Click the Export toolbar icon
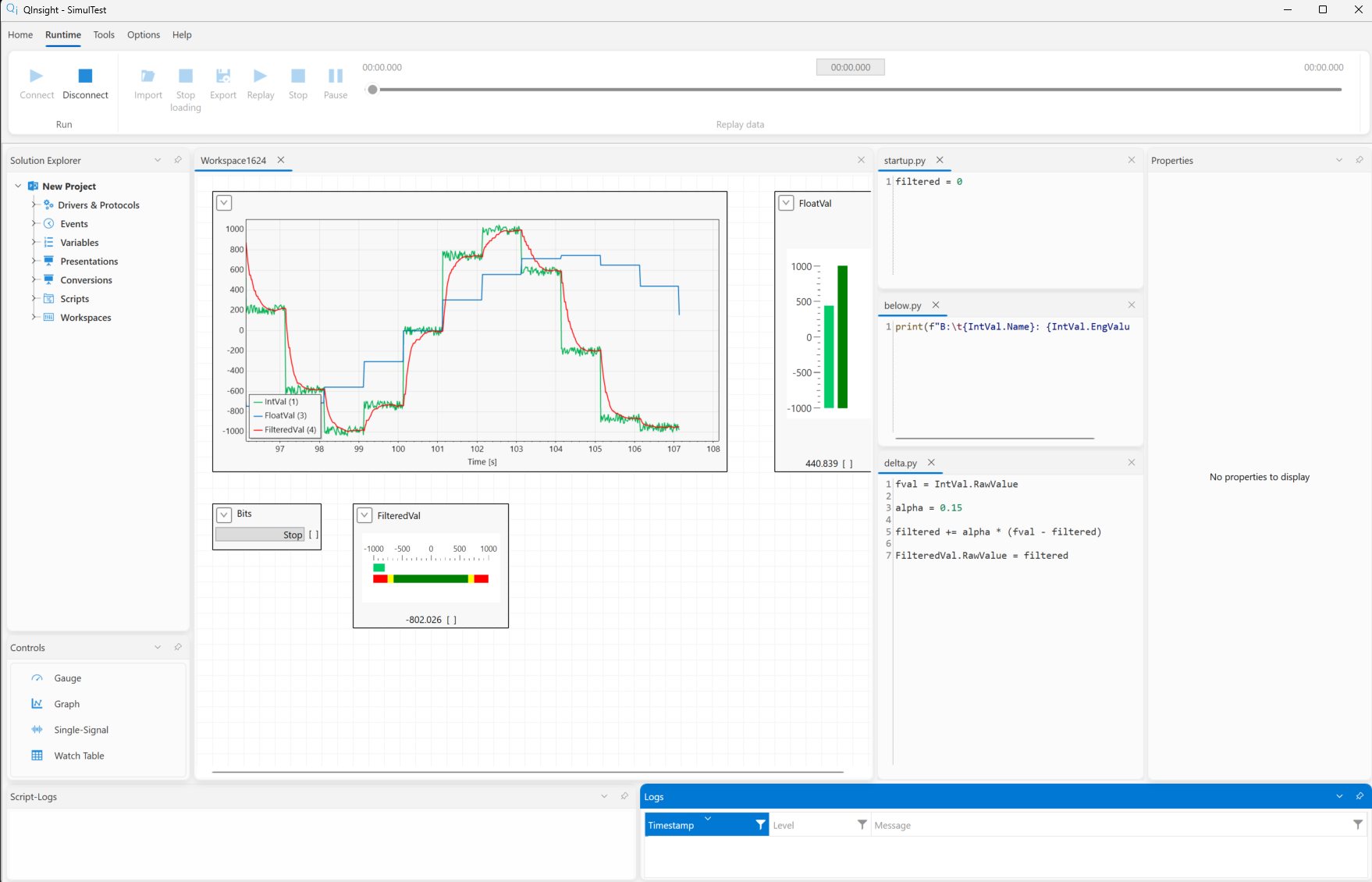This screenshot has height=882, width=1372. pyautogui.click(x=223, y=76)
